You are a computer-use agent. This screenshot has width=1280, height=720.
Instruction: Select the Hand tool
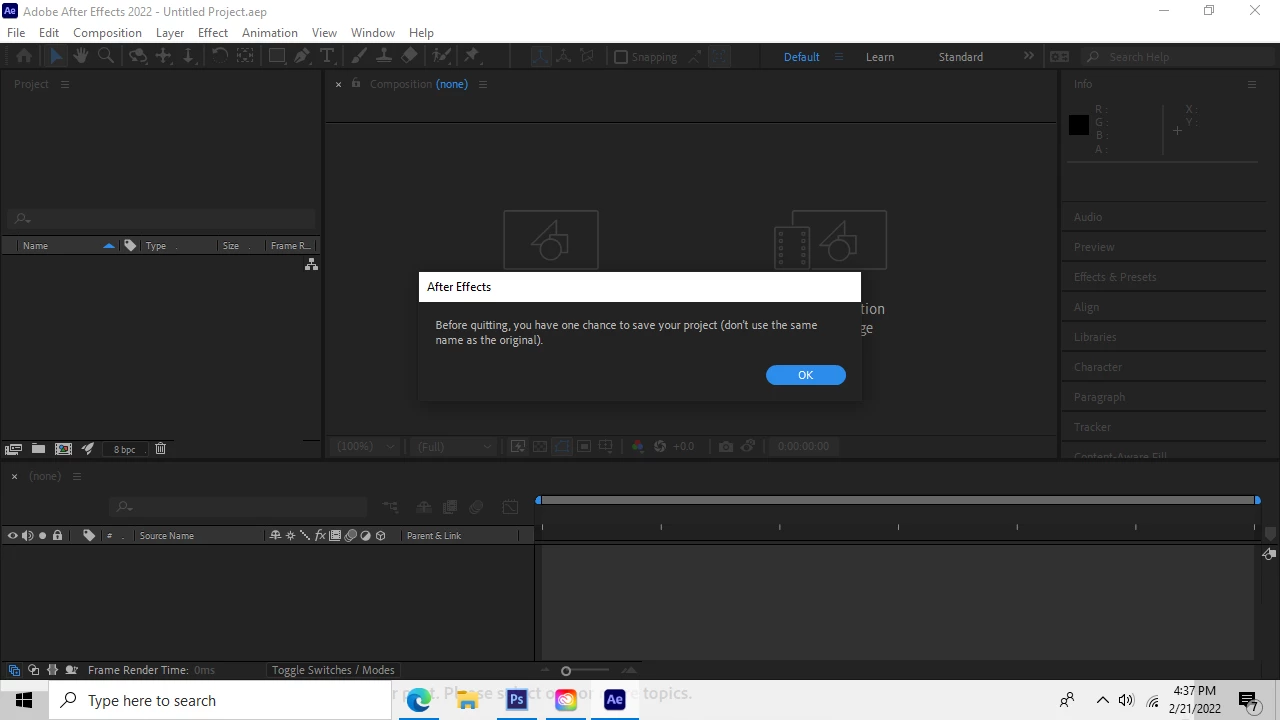tap(81, 57)
